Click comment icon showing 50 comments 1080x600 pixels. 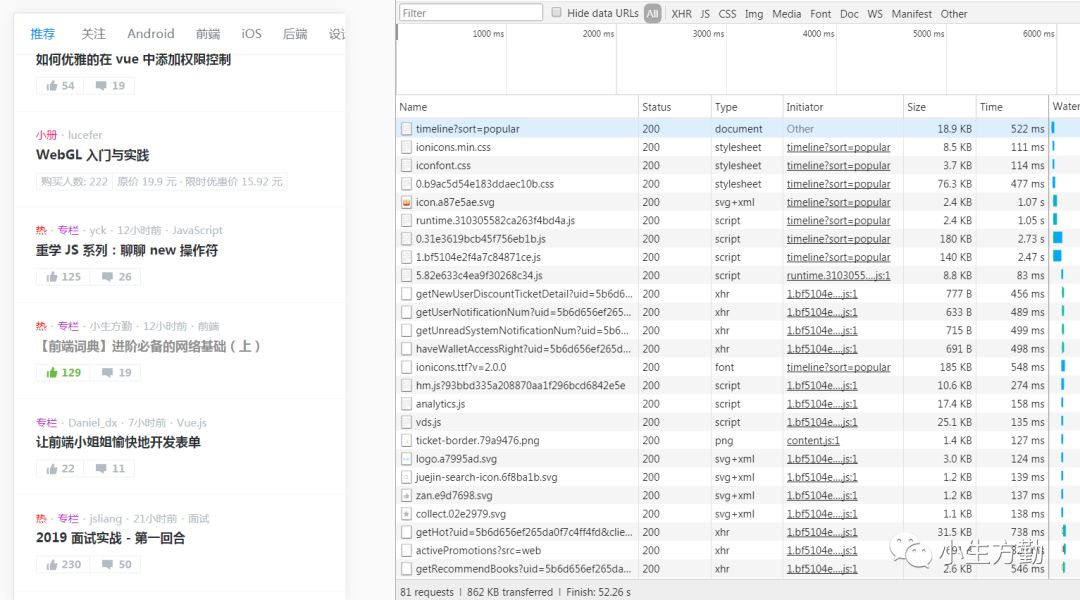[107, 564]
